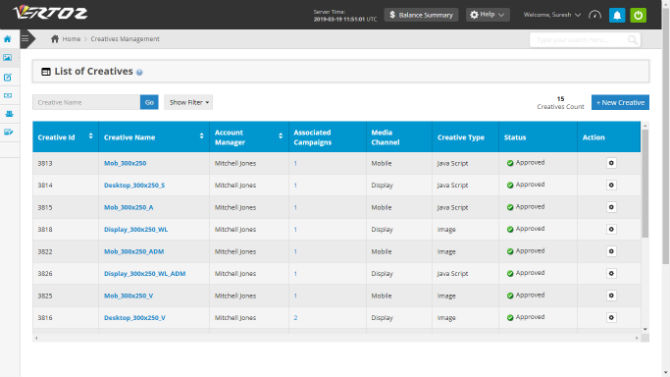Click the page vertical scrollbar
Image resolution: width=670 pixels, height=377 pixels.
(x=666, y=137)
